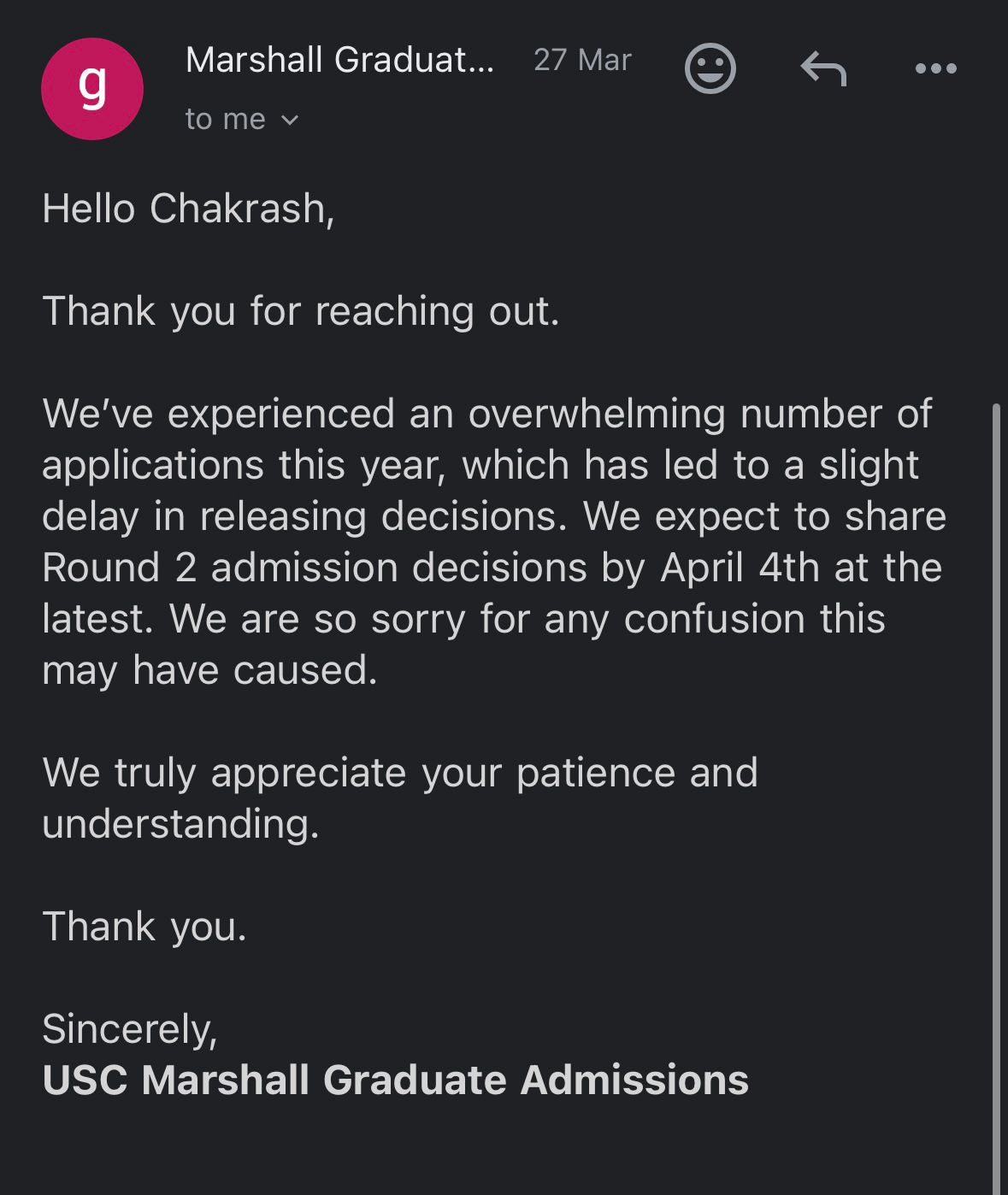Image resolution: width=1008 pixels, height=1195 pixels.
Task: Click the bold USC Marshall Graduate Admissions signature
Action: click(x=395, y=1080)
